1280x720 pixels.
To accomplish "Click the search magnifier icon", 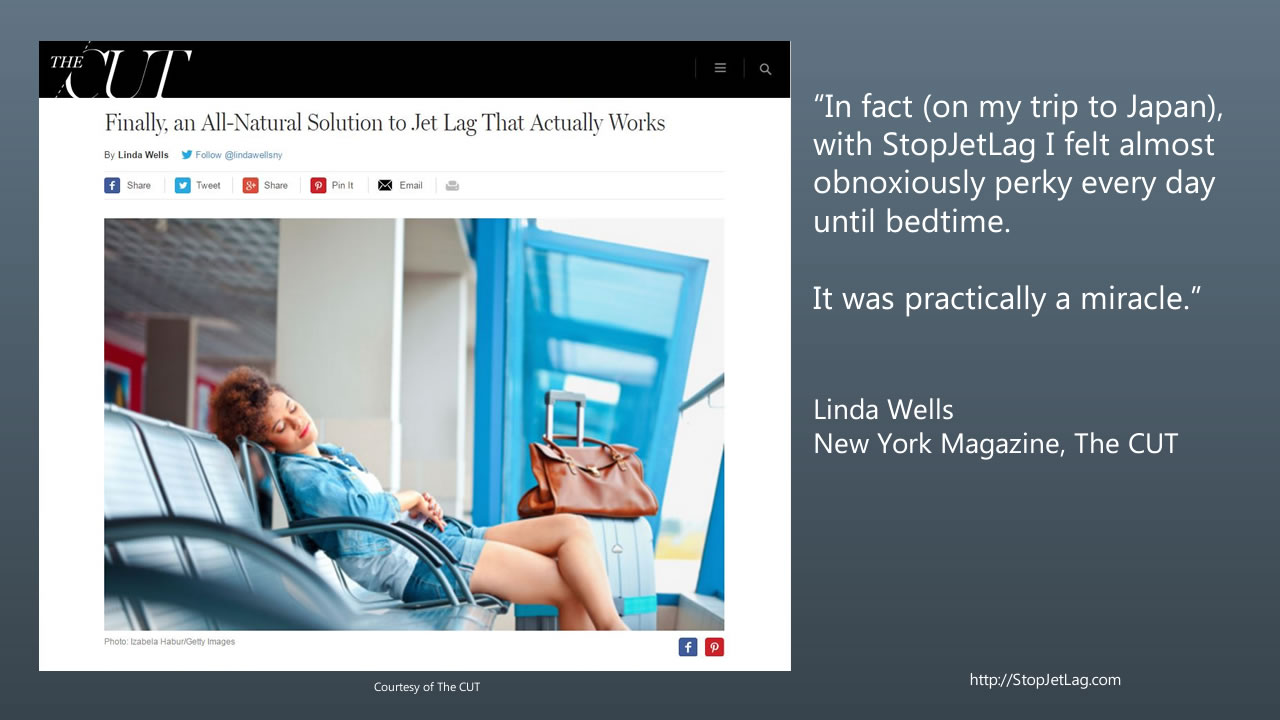I will point(765,69).
